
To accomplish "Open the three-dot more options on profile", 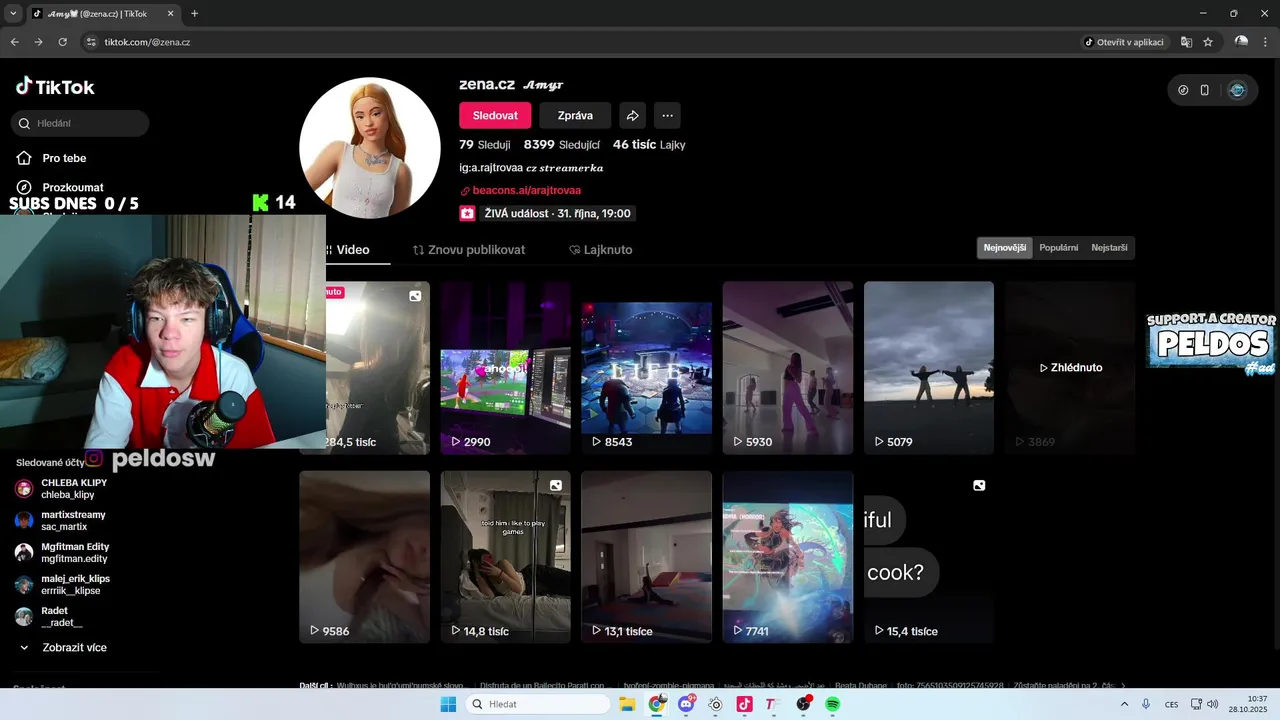I will (667, 116).
